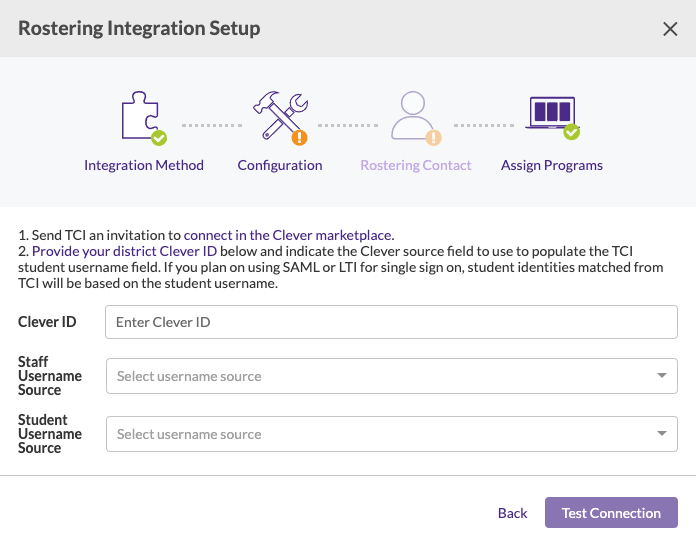
Task: Click the Rostering Contact person icon
Action: pos(415,118)
